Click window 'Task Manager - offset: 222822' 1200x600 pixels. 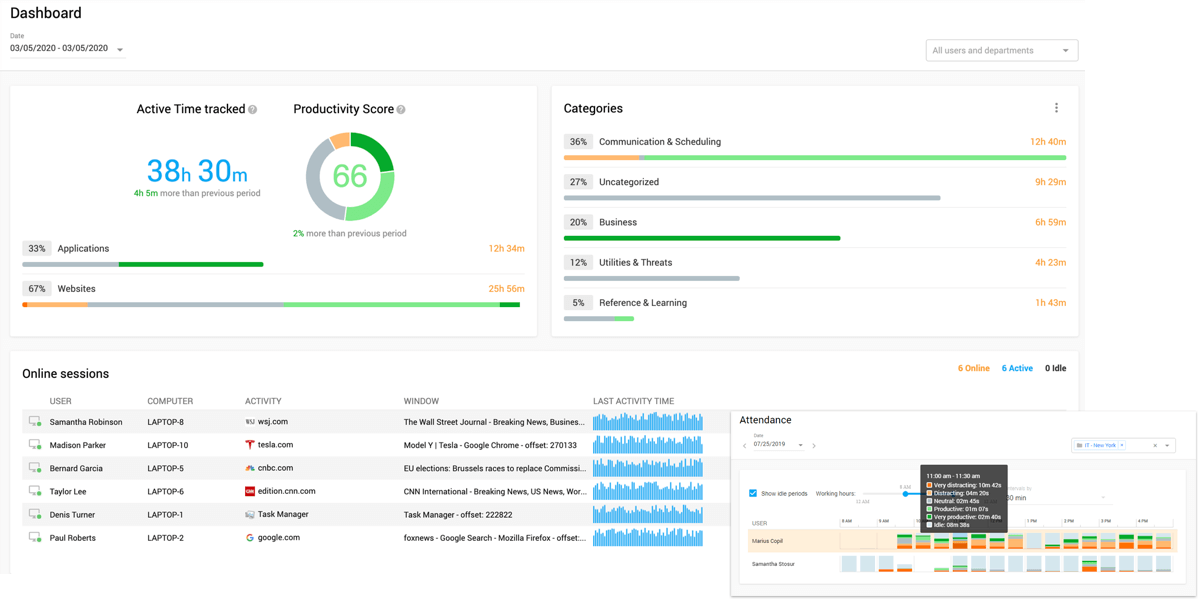point(458,515)
